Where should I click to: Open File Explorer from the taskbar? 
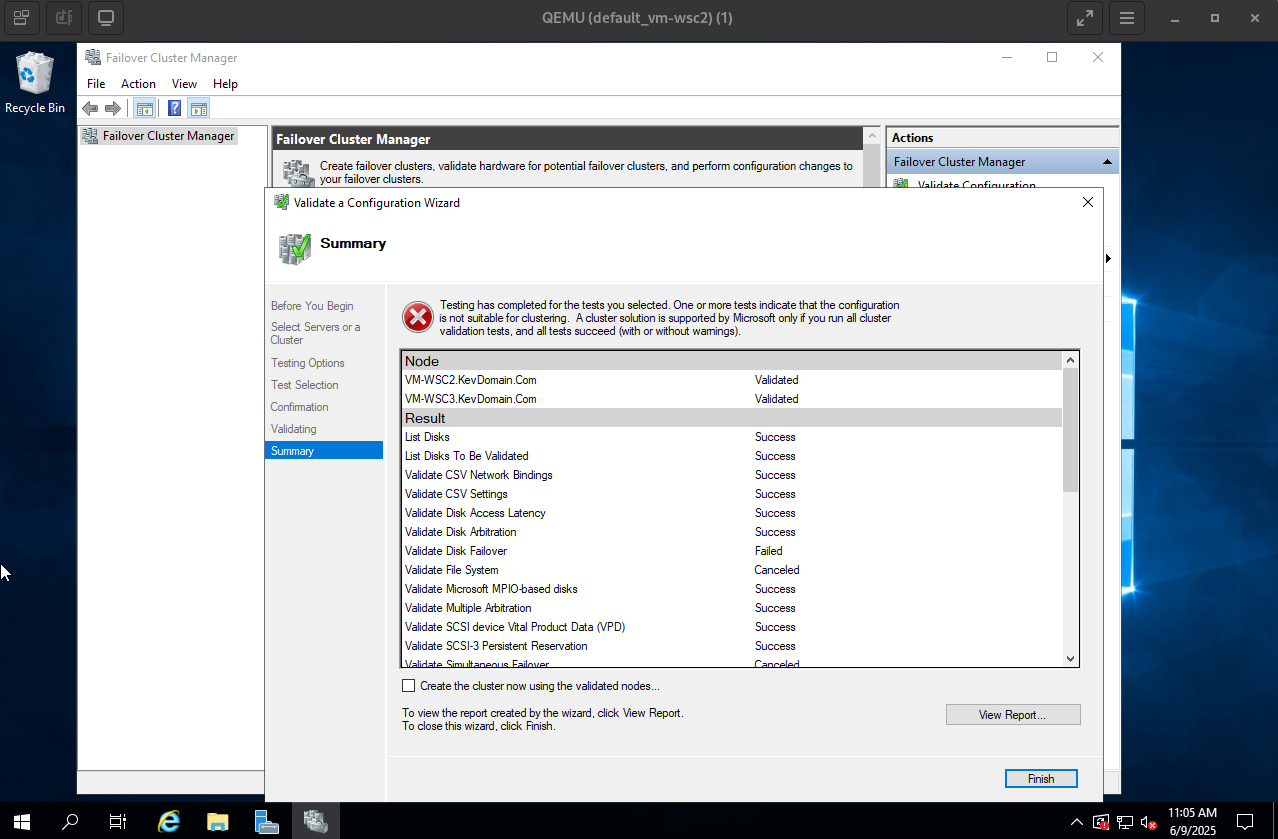[218, 821]
